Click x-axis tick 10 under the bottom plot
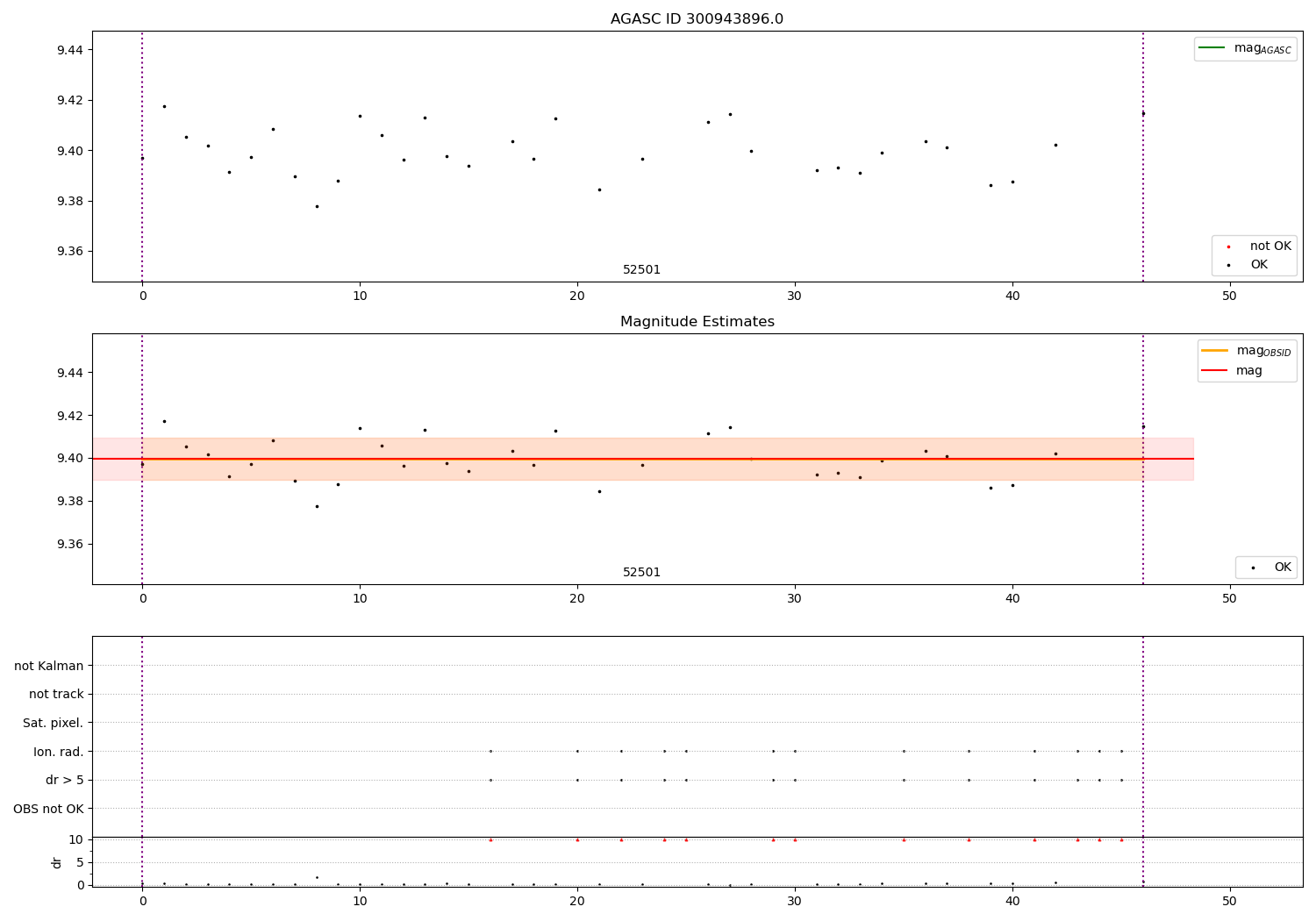 point(360,902)
